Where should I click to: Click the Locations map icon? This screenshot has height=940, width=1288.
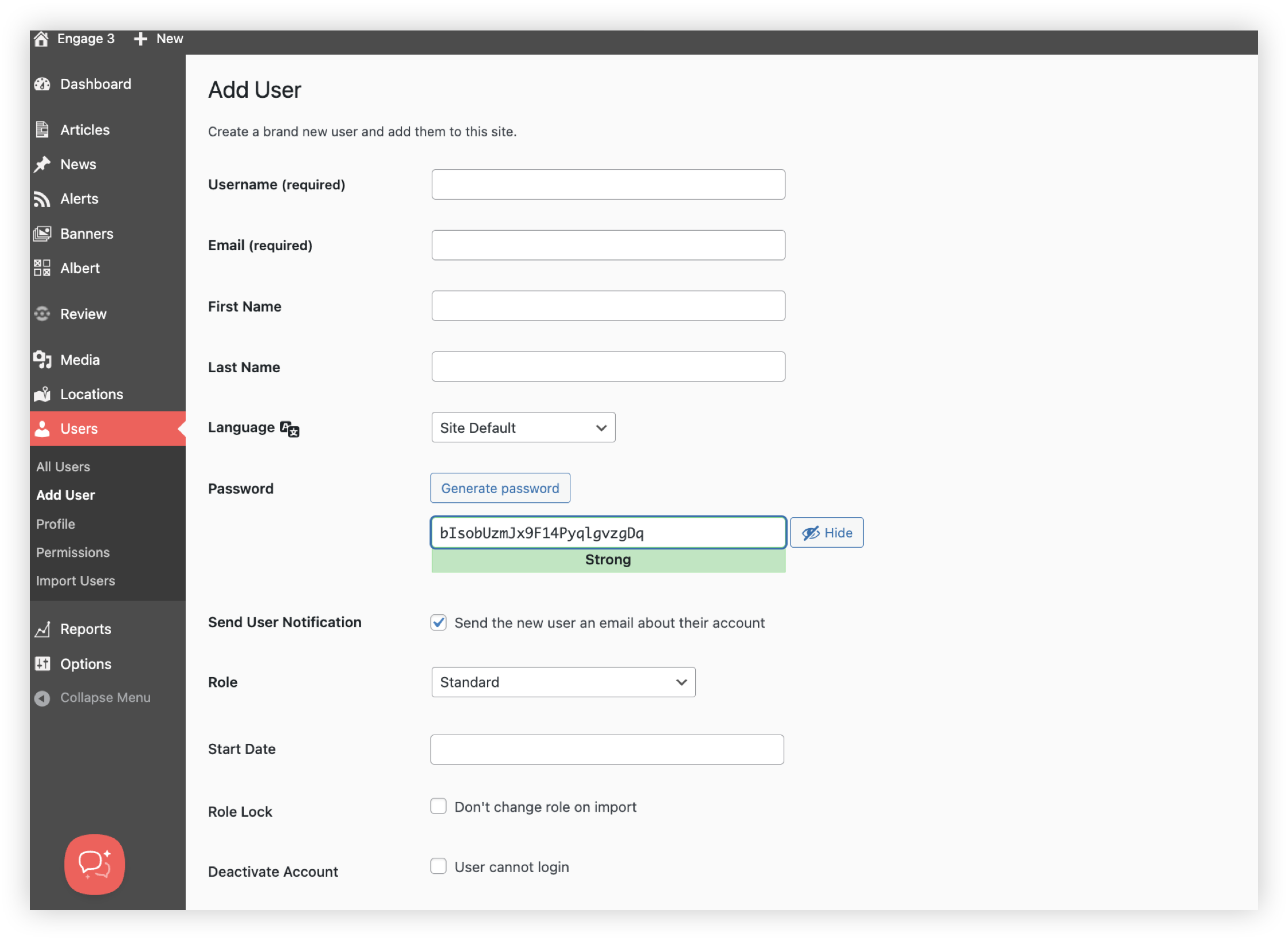click(x=42, y=394)
